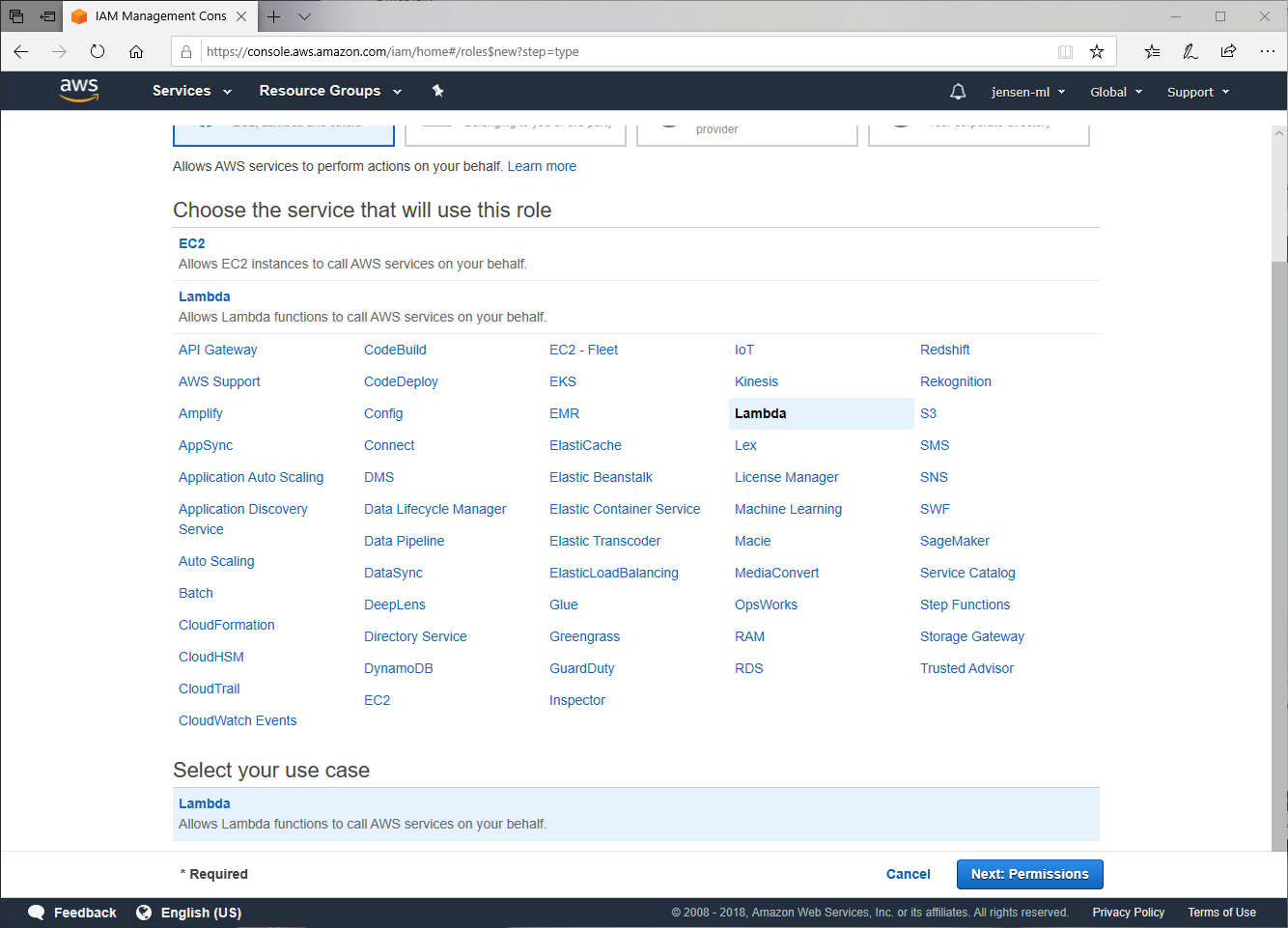Screen dimensions: 1288x928
Task: Click the pin shortcut icon in navbar
Action: click(437, 91)
